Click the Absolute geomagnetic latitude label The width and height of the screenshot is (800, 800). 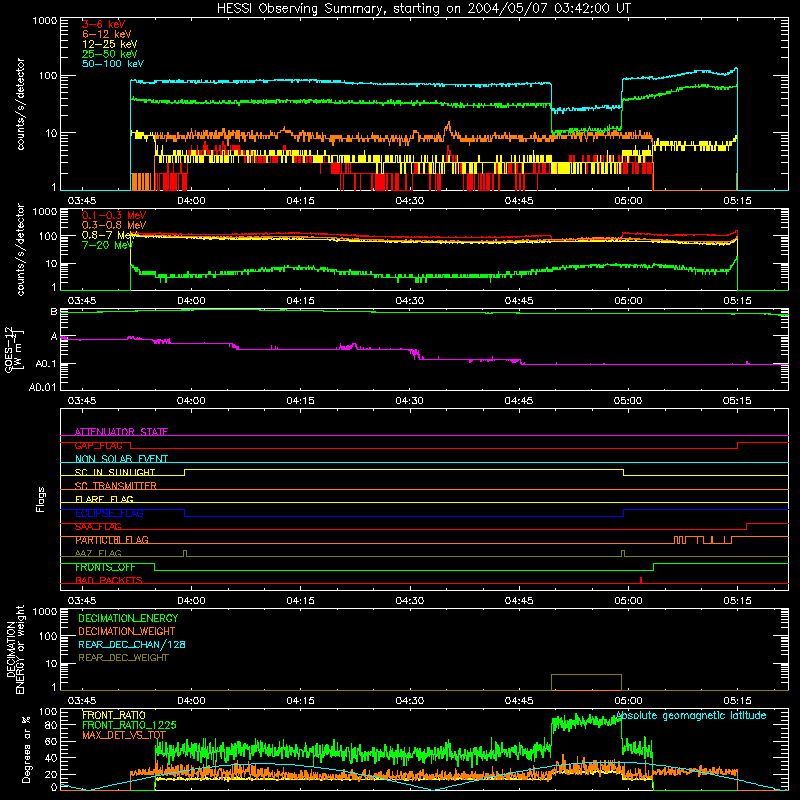[x=691, y=715]
